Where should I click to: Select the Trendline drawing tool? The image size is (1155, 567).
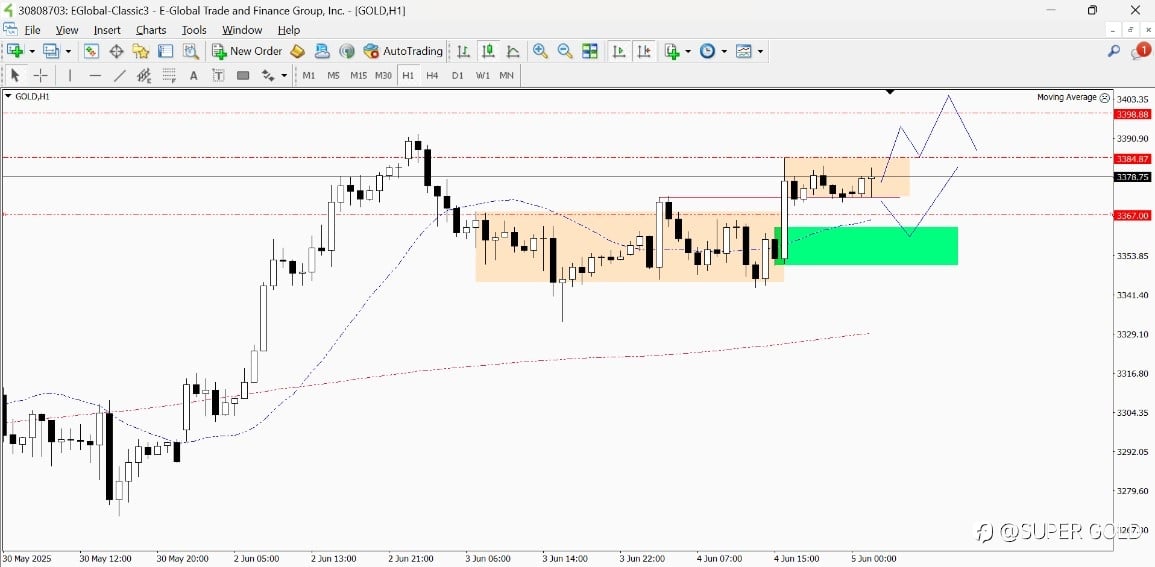point(119,75)
